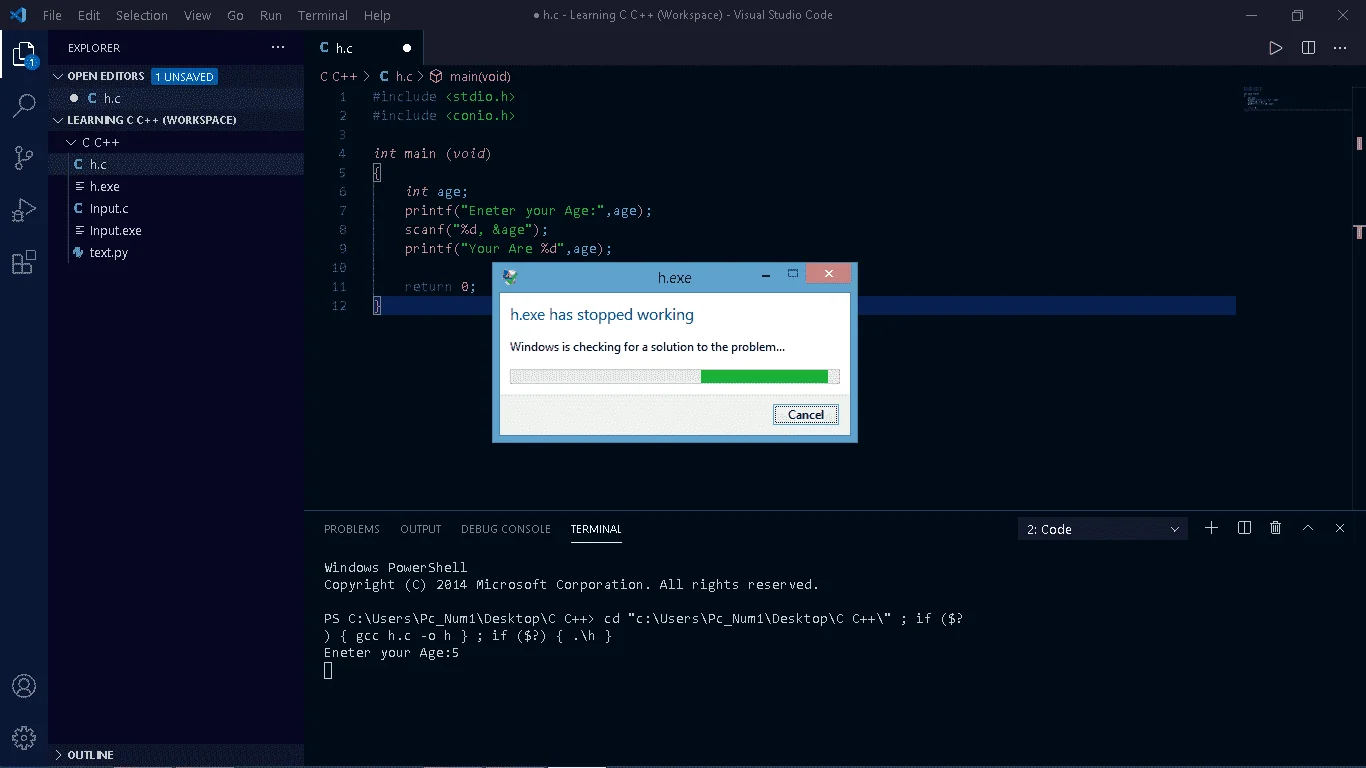Open the Extensions view icon
Screen dimensions: 1366x768
coord(24,263)
